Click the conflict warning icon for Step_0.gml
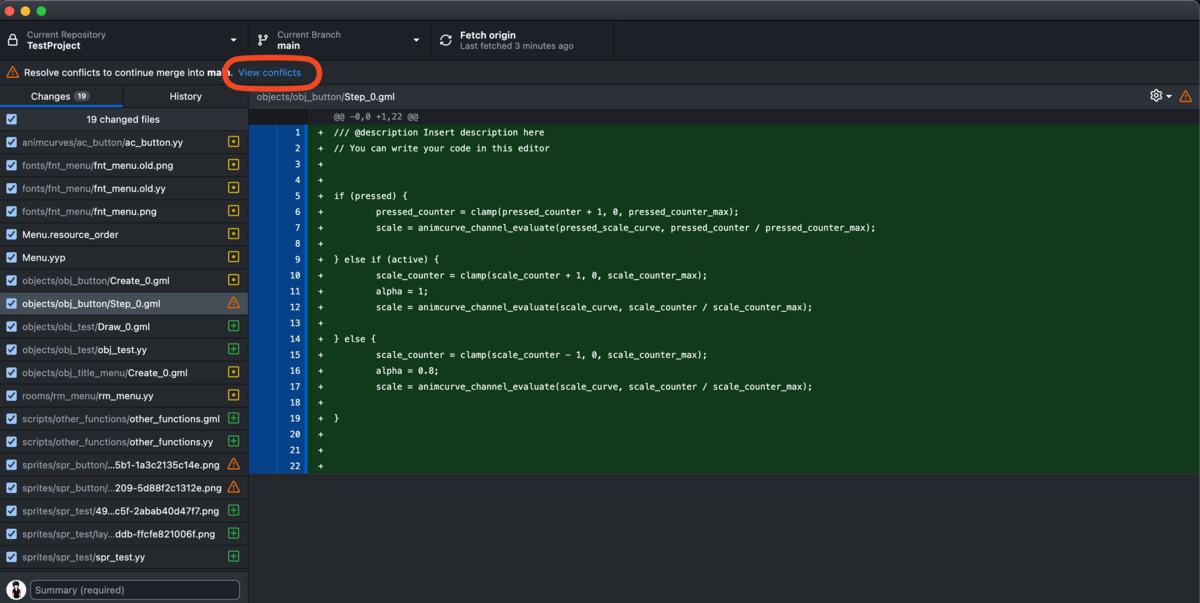The height and width of the screenshot is (603, 1200). click(233, 303)
